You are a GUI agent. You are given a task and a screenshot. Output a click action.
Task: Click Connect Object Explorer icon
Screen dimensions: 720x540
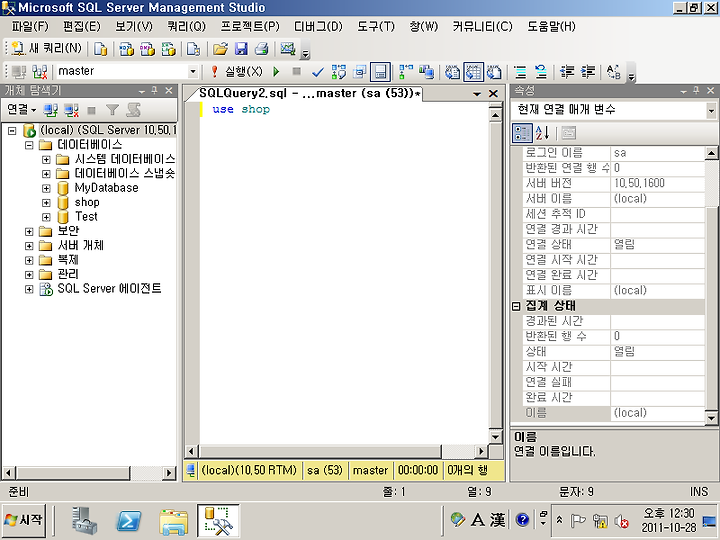pos(51,110)
